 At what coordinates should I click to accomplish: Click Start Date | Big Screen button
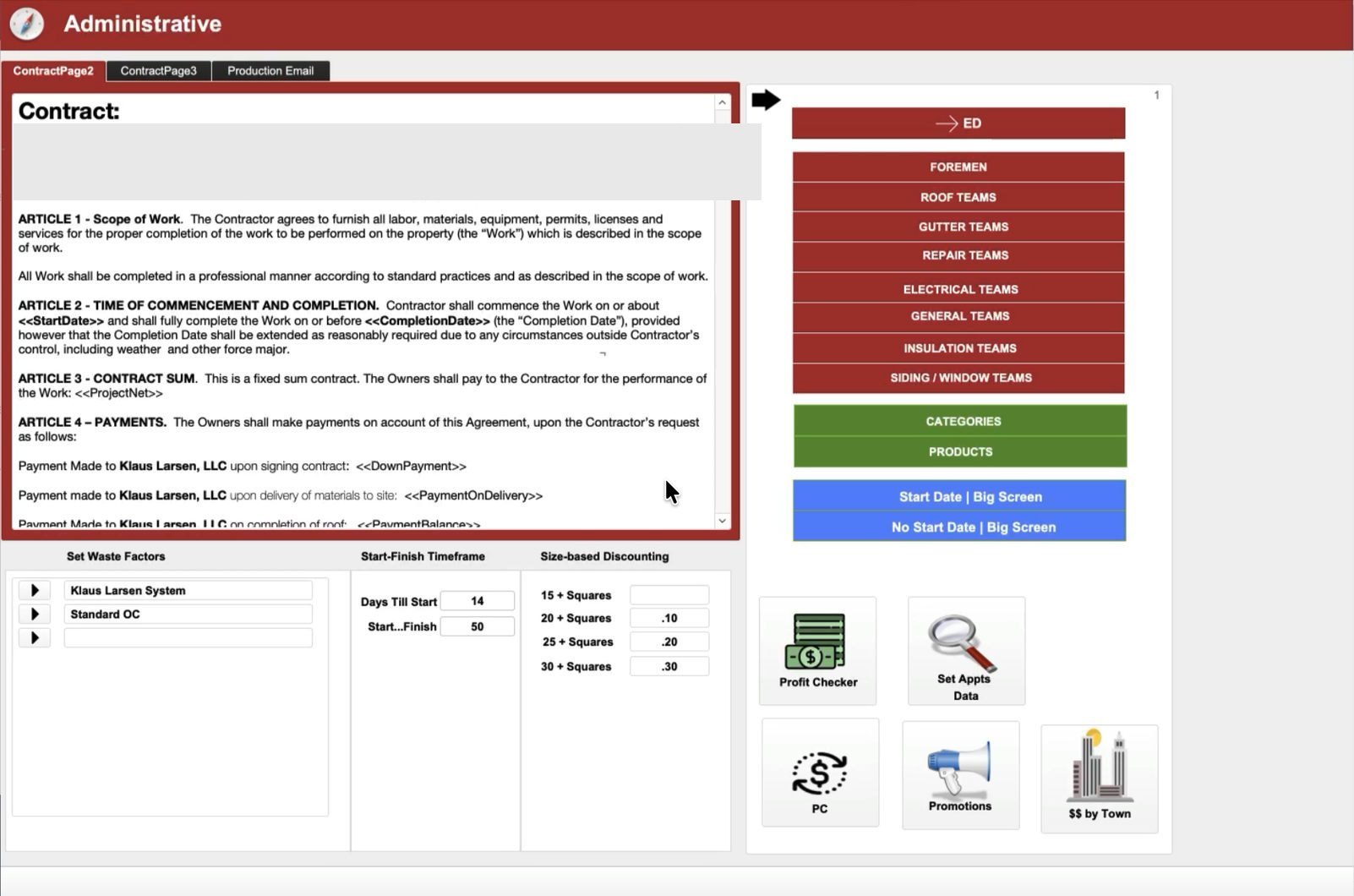pyautogui.click(x=959, y=496)
